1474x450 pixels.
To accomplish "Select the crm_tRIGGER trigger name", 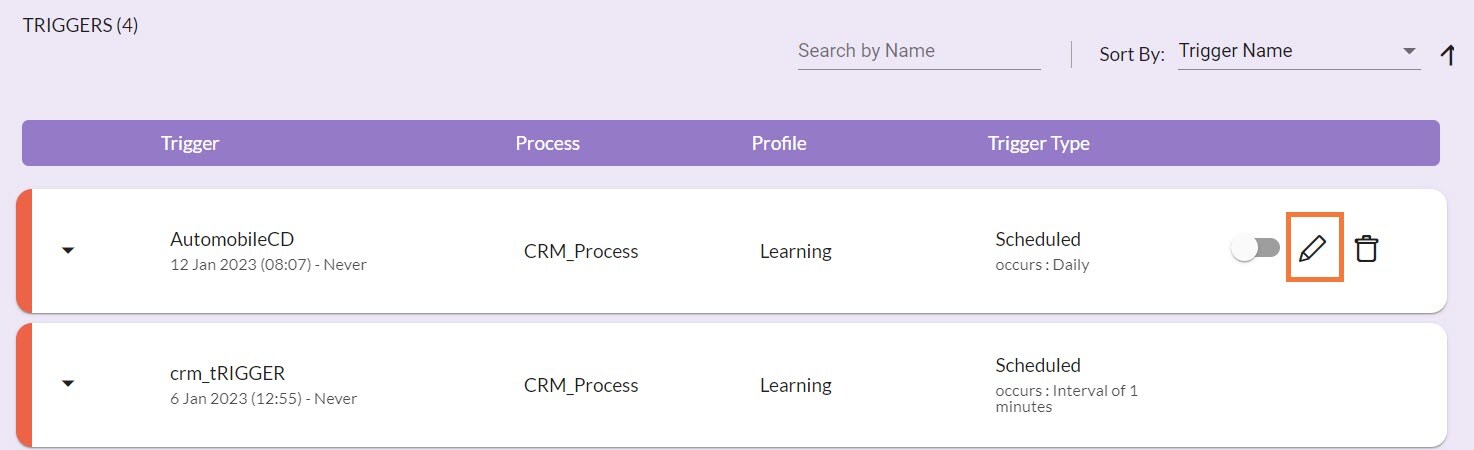I will coord(227,373).
